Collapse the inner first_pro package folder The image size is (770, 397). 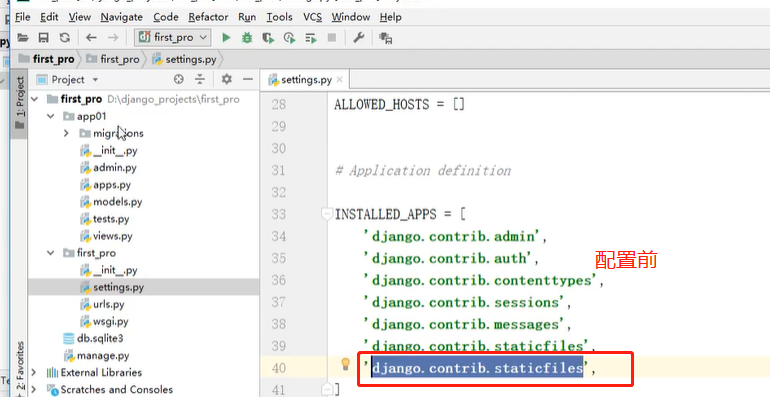[x=51, y=253]
